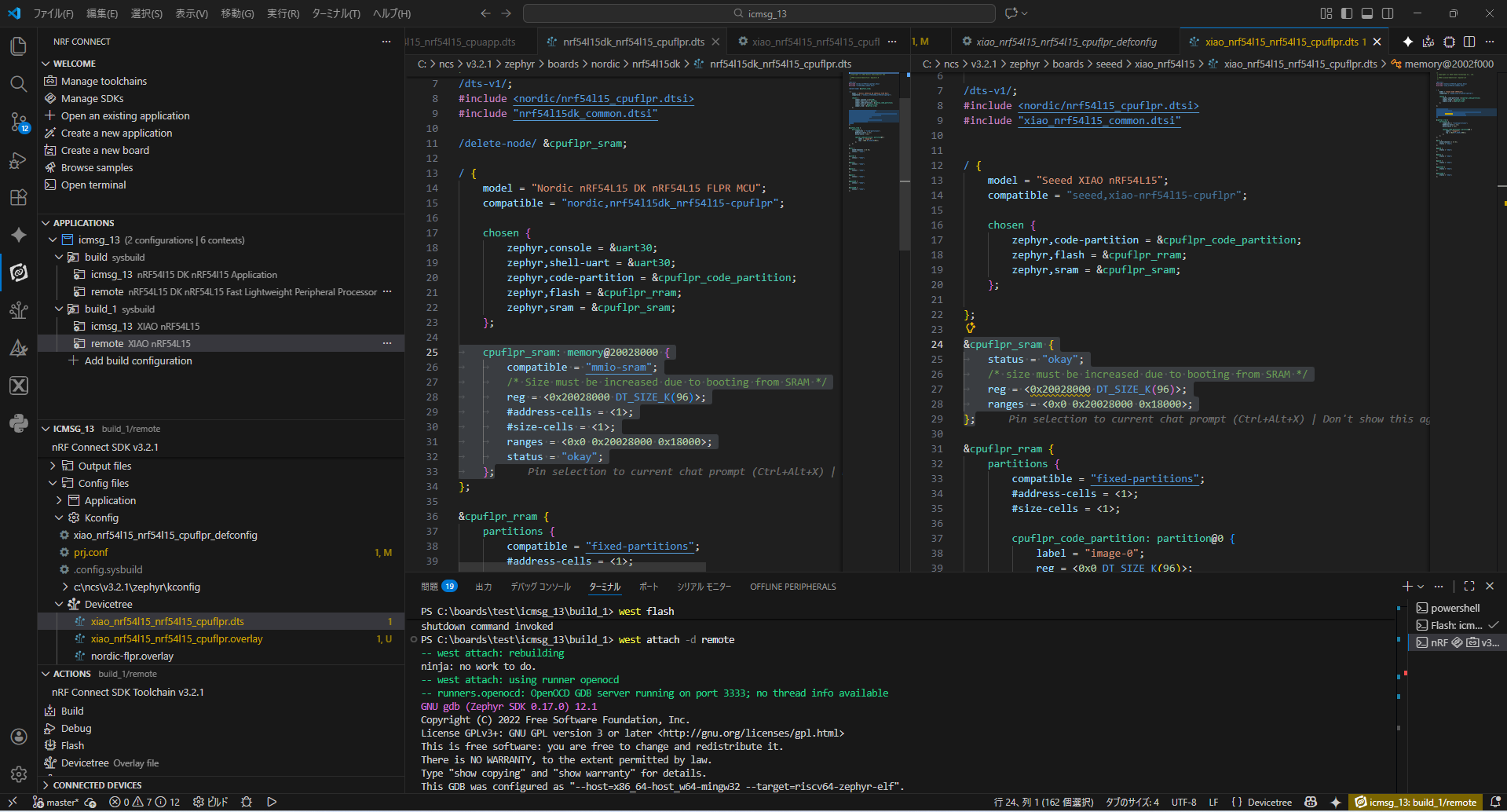Toggle the bottom panel layout button
The image size is (1507, 812).
[1367, 13]
